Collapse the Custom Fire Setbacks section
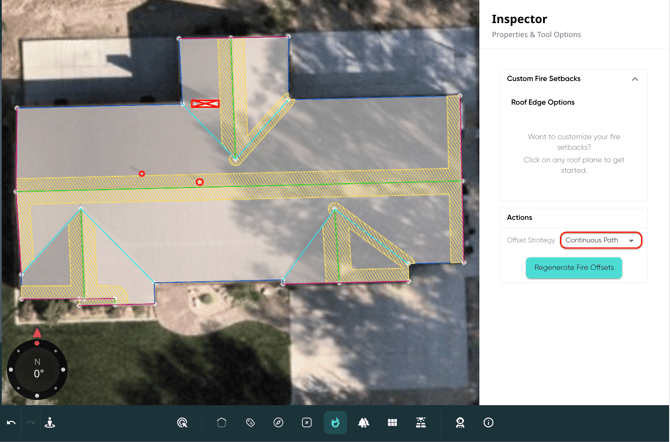Viewport: 670px width, 442px height. tap(634, 79)
